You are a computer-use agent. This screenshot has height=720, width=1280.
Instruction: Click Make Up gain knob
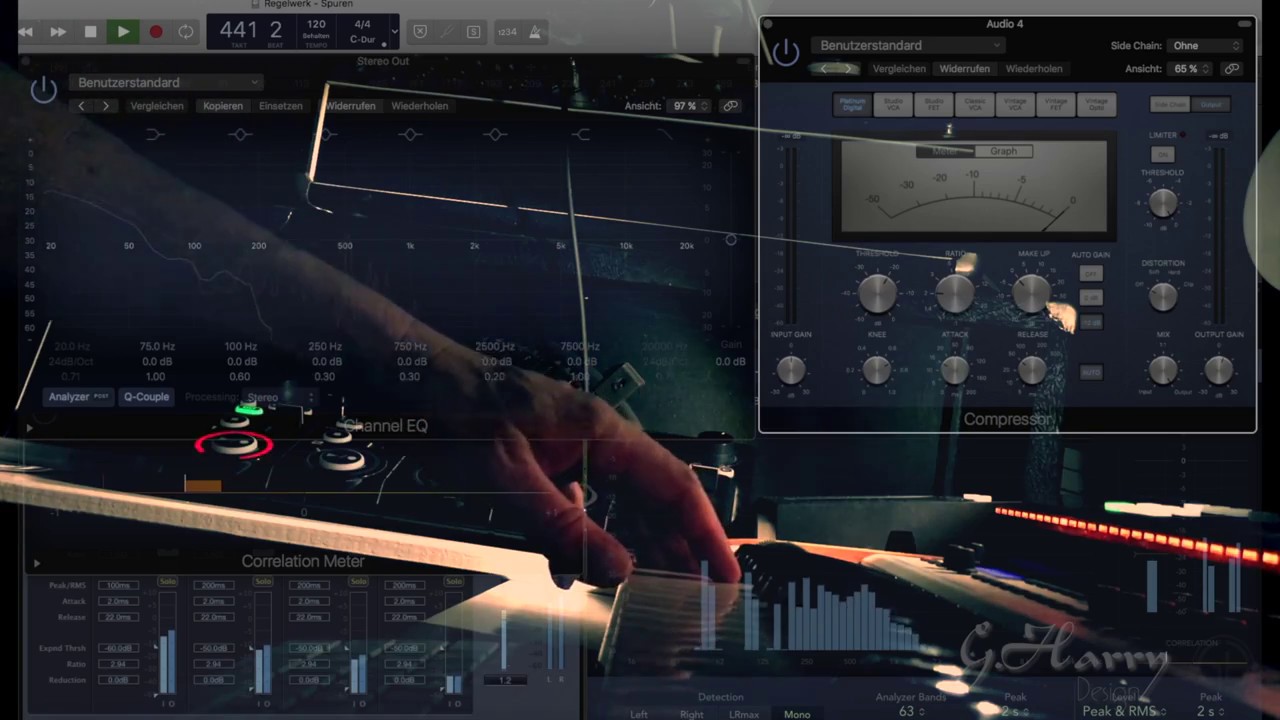(x=1032, y=293)
